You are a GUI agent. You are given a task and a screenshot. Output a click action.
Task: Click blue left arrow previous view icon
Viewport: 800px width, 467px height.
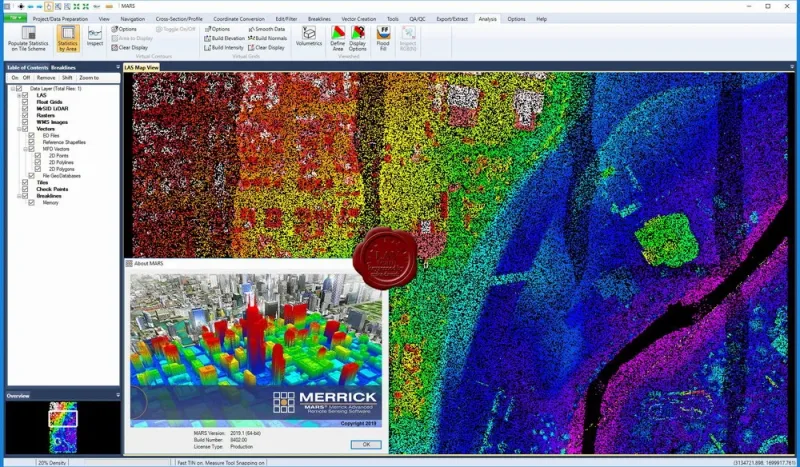(31, 7)
